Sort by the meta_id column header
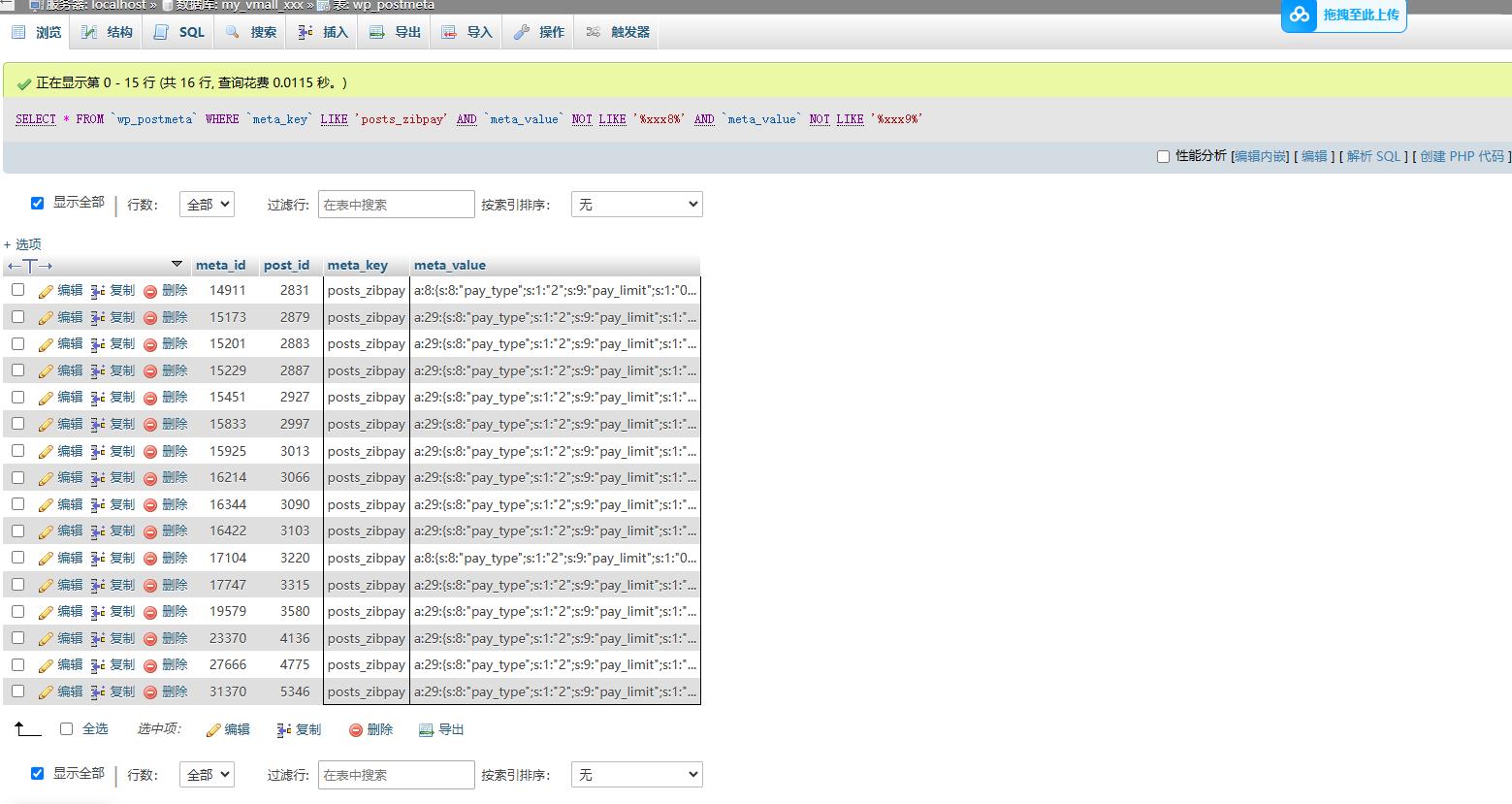1512x804 pixels. (x=220, y=265)
